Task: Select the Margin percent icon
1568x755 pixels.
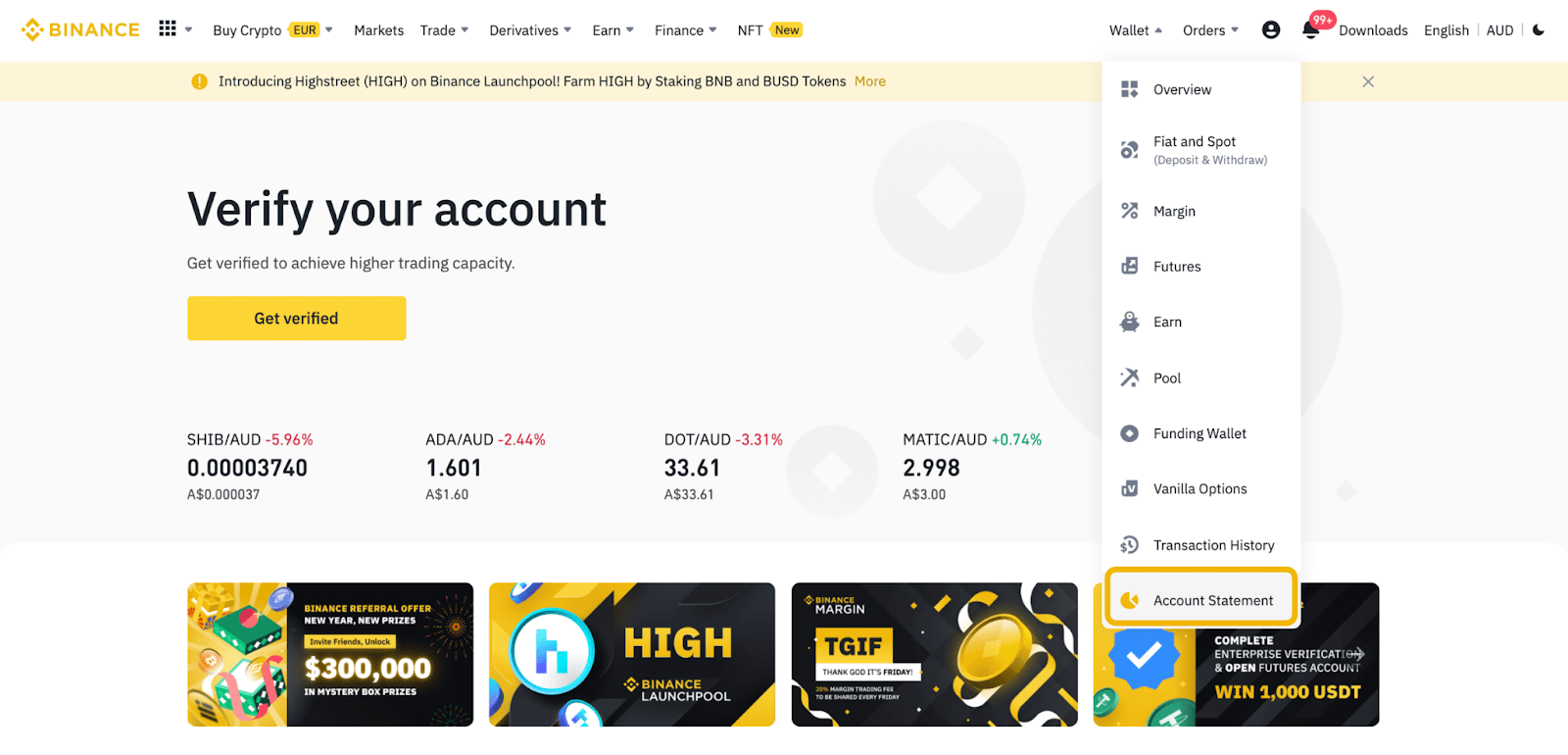Action: [x=1130, y=211]
